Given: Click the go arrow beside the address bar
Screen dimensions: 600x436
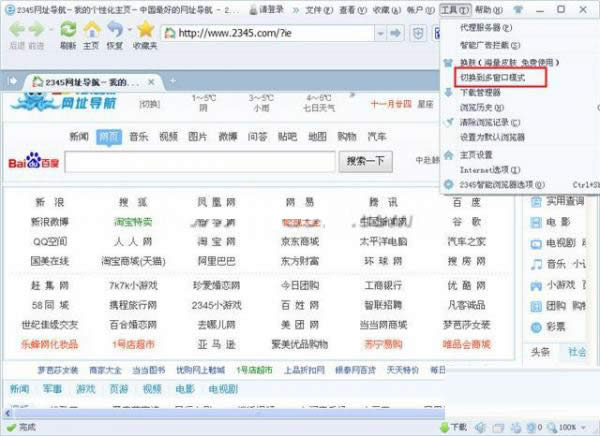Looking at the screenshot, I should tap(395, 33).
